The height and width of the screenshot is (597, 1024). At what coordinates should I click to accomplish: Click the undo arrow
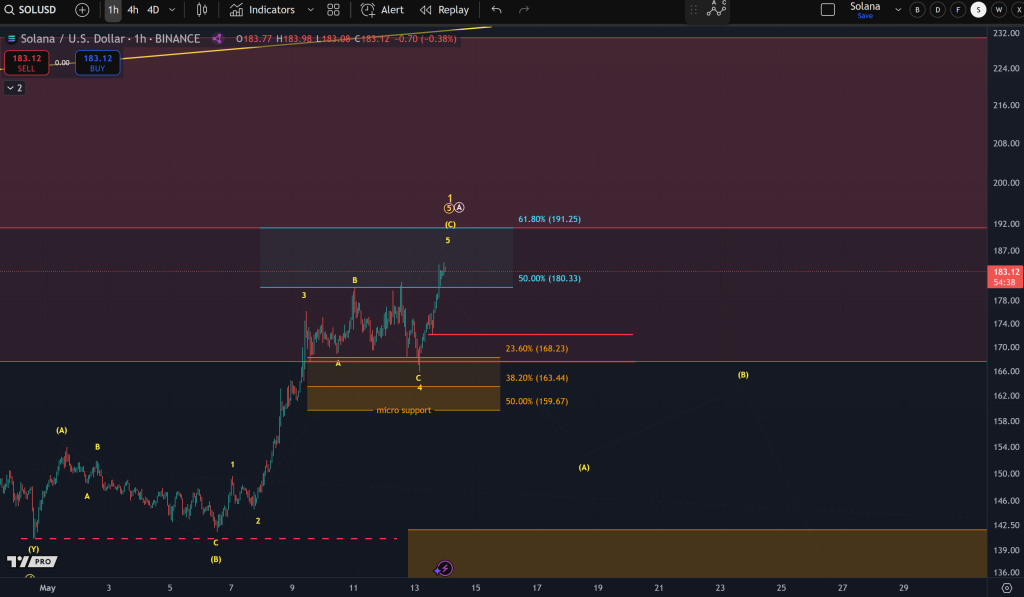(x=496, y=11)
